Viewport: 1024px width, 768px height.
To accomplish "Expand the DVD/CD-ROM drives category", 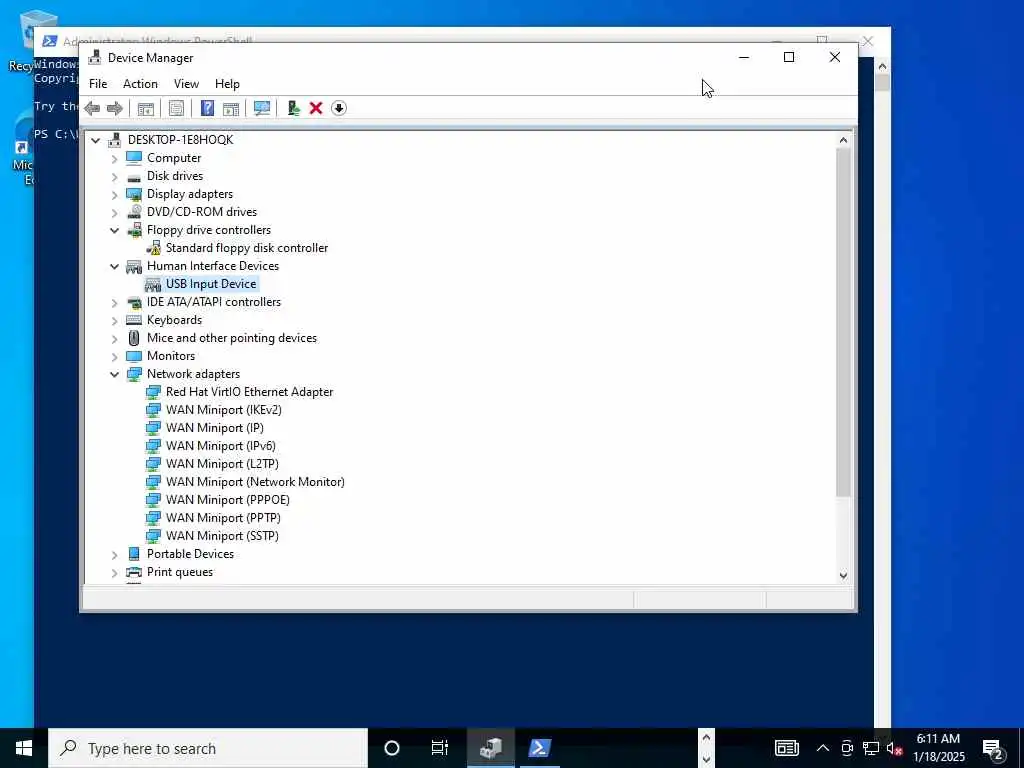I will 115,212.
